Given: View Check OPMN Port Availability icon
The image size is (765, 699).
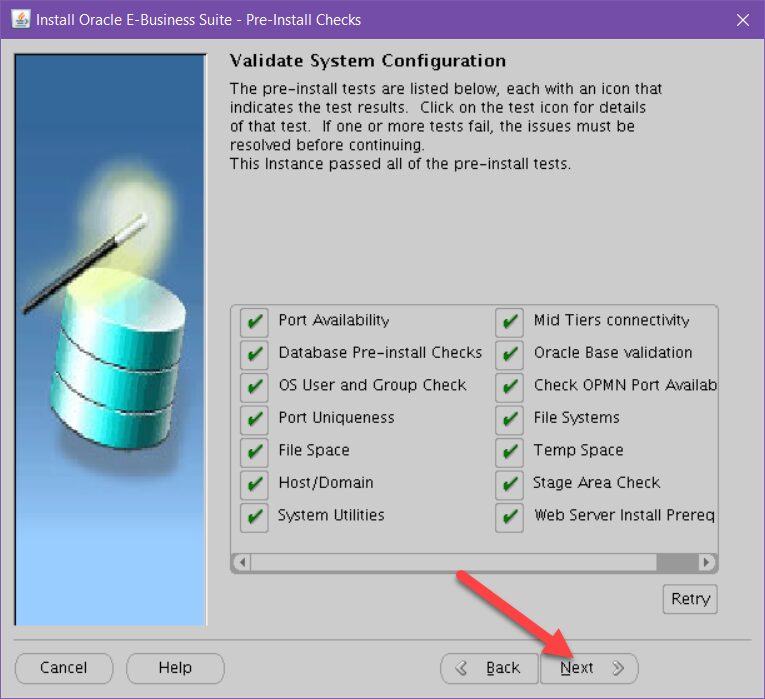Looking at the screenshot, I should (509, 387).
